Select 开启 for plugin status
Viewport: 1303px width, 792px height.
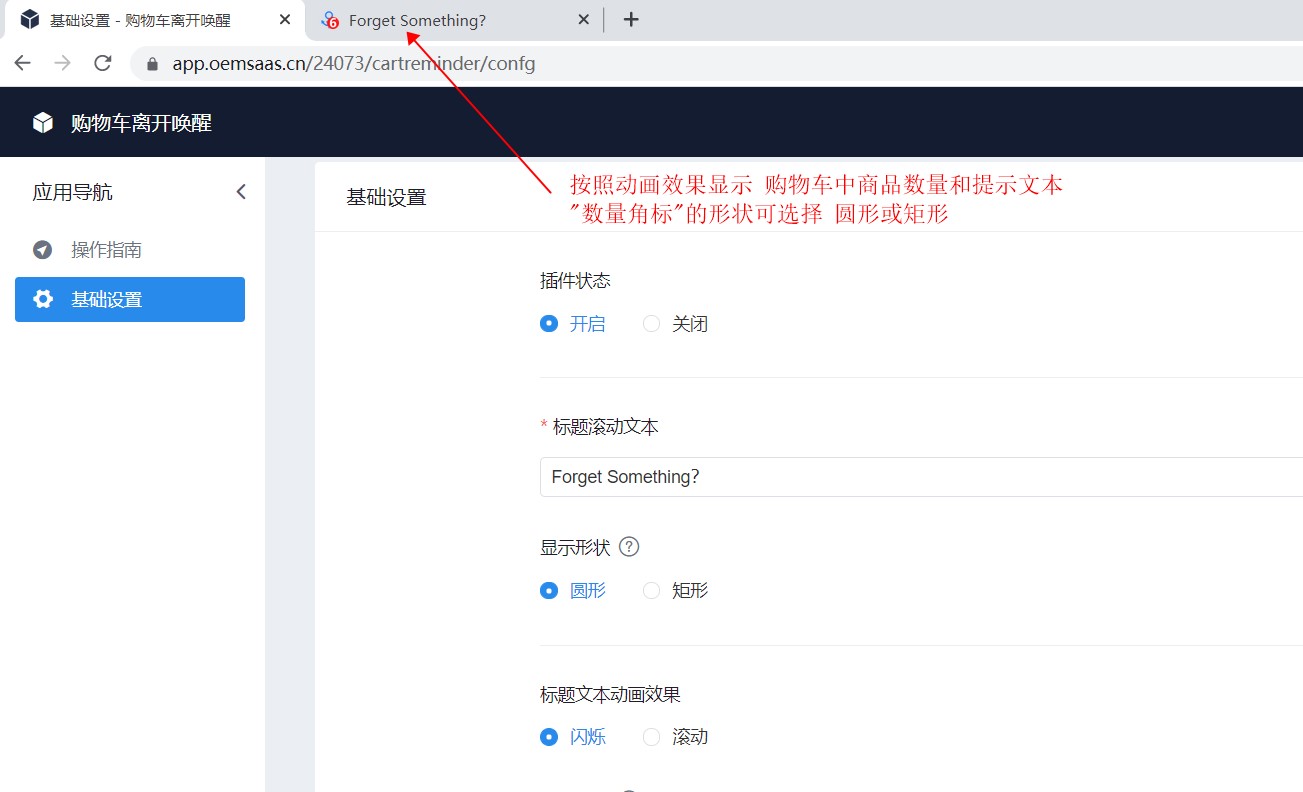[x=573, y=324]
